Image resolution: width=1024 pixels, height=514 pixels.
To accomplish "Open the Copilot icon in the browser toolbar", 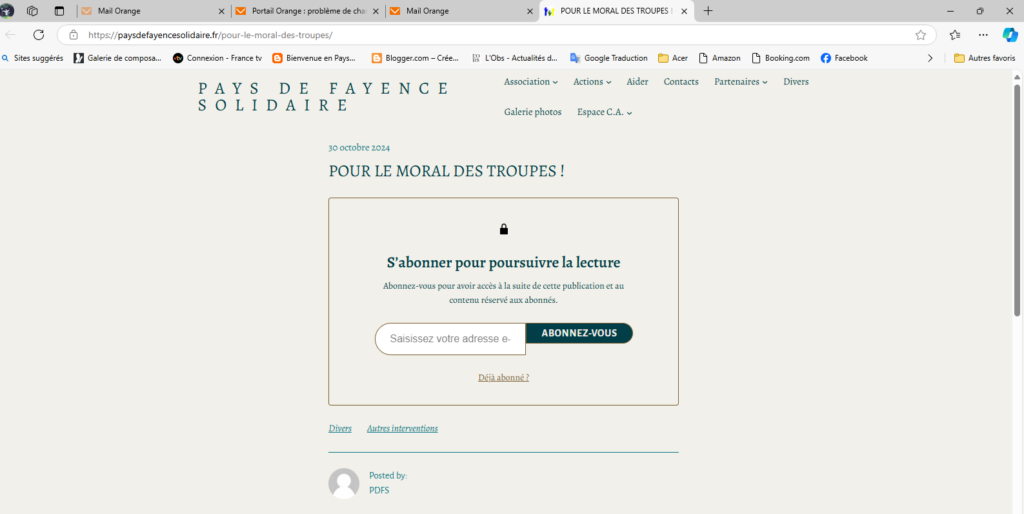I will pos(1010,34).
